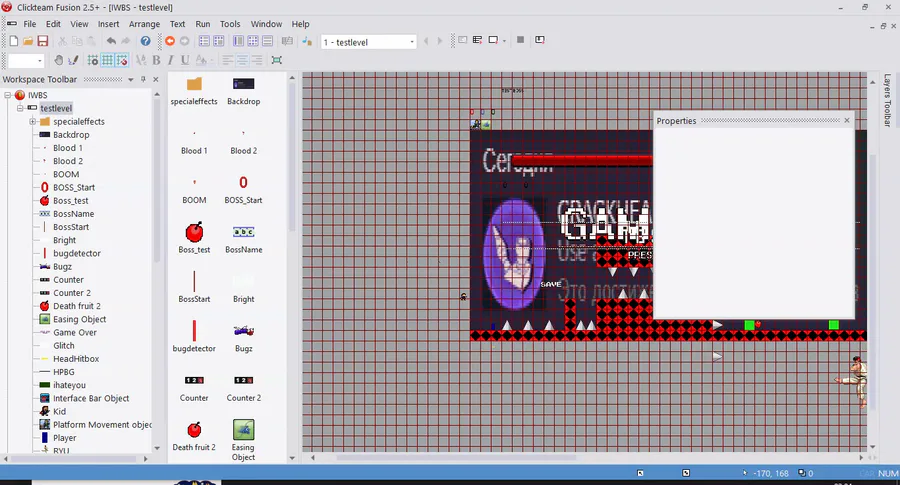Screen dimensions: 900x485
Task: Click the frame editor horizontal scrollbar
Action: 456,457
